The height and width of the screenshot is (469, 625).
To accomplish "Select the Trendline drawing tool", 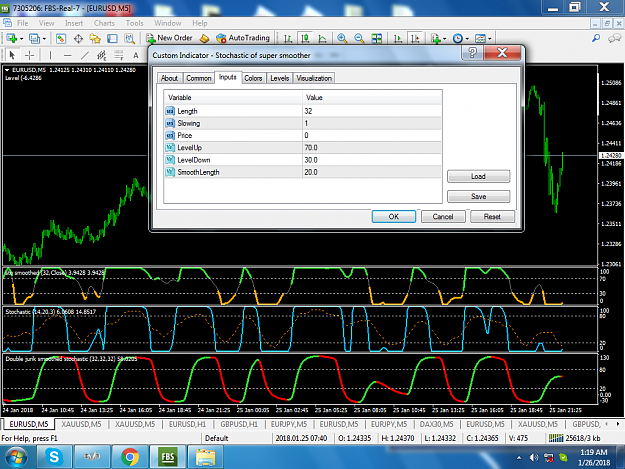I will (85, 55).
